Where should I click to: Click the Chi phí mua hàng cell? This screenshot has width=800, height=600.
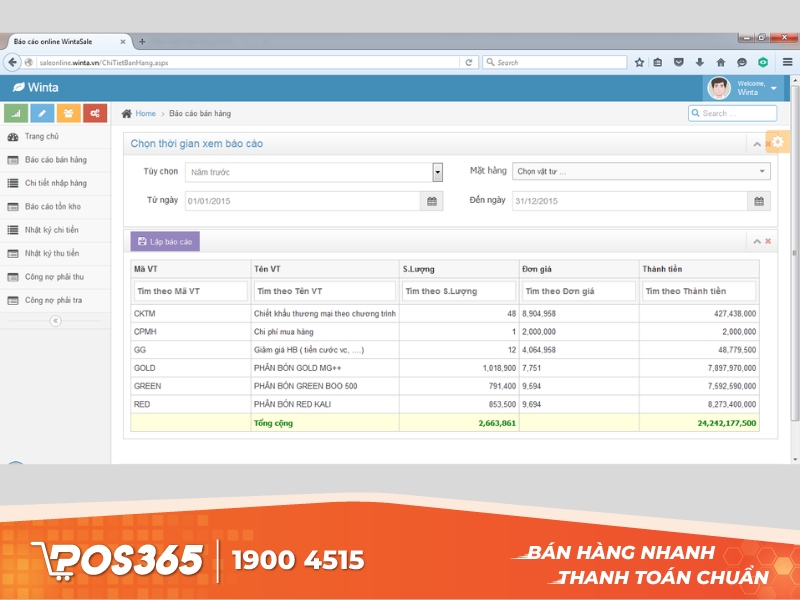coord(324,332)
